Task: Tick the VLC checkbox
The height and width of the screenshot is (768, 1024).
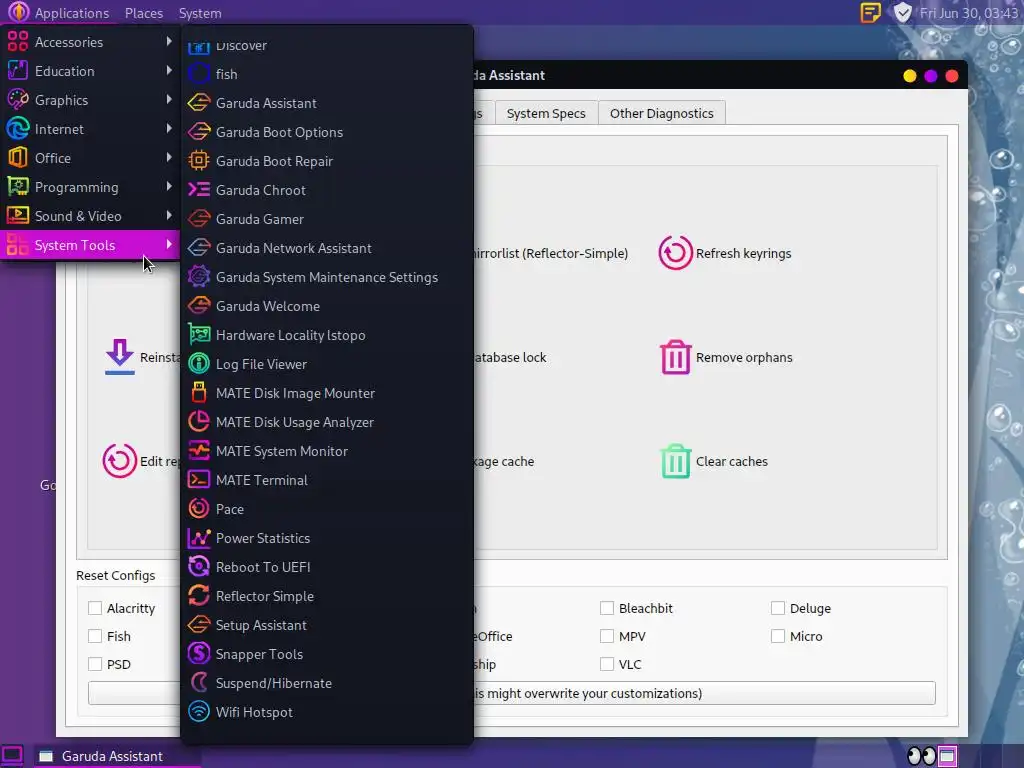Action: (x=607, y=664)
